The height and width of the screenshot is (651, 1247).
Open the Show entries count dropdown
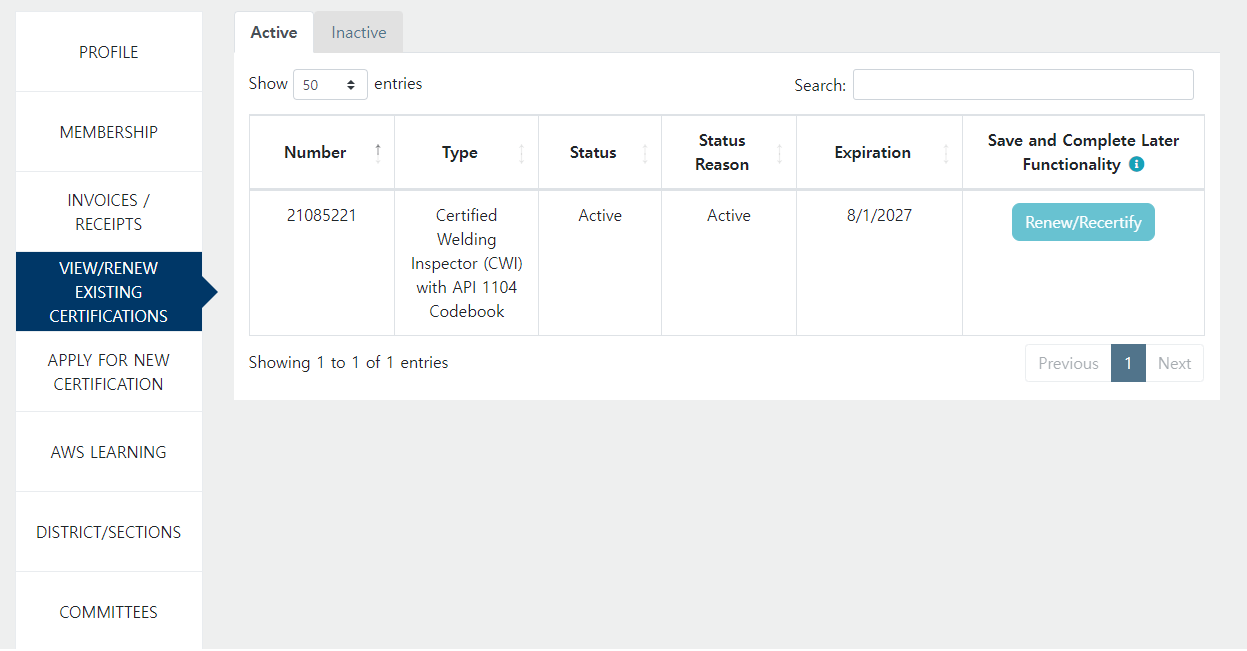tap(330, 85)
